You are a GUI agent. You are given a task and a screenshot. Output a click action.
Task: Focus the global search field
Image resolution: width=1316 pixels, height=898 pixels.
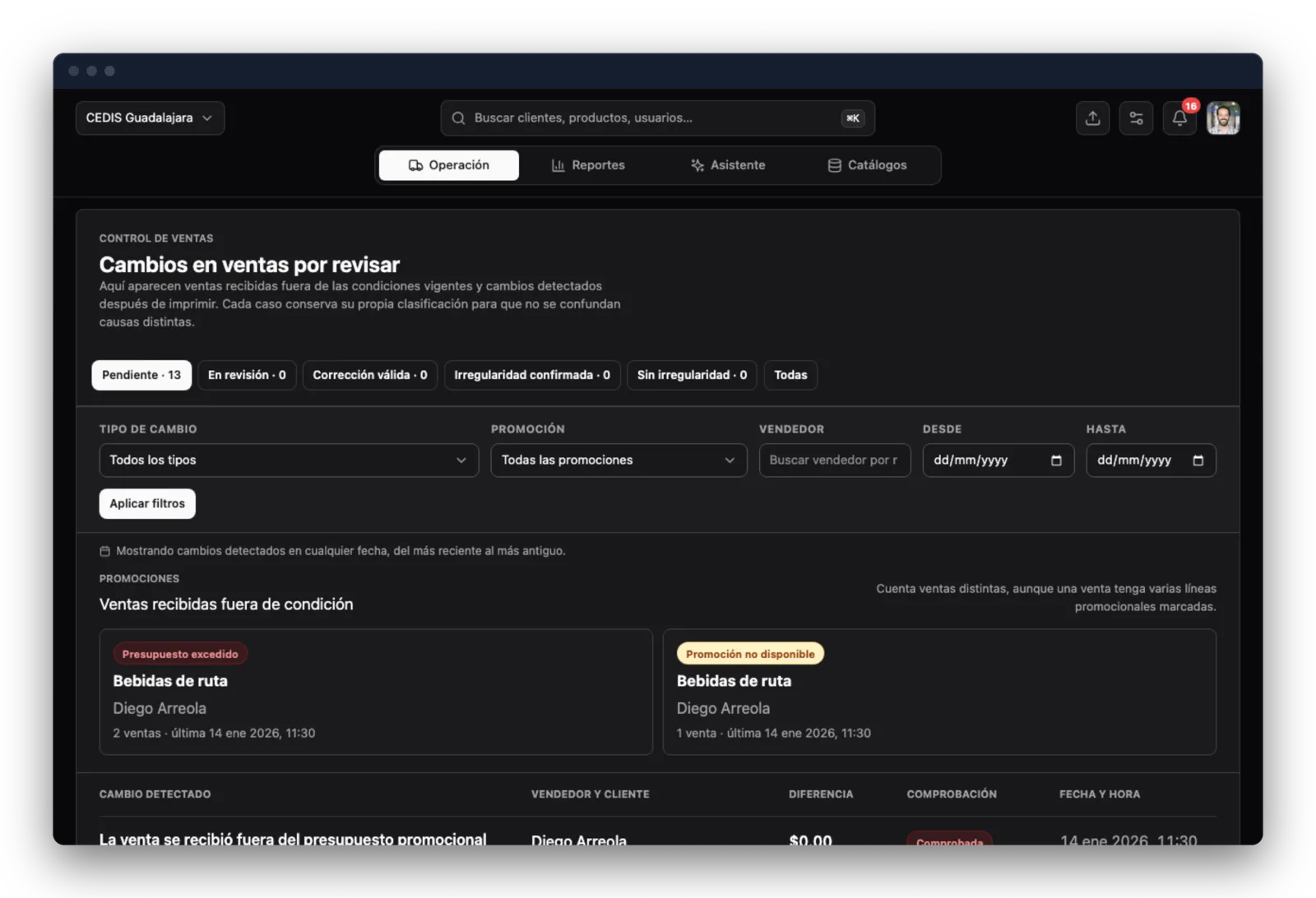click(657, 118)
